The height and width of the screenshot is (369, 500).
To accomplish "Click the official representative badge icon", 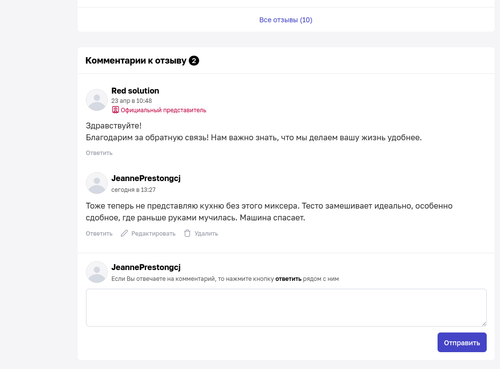I will (115, 110).
